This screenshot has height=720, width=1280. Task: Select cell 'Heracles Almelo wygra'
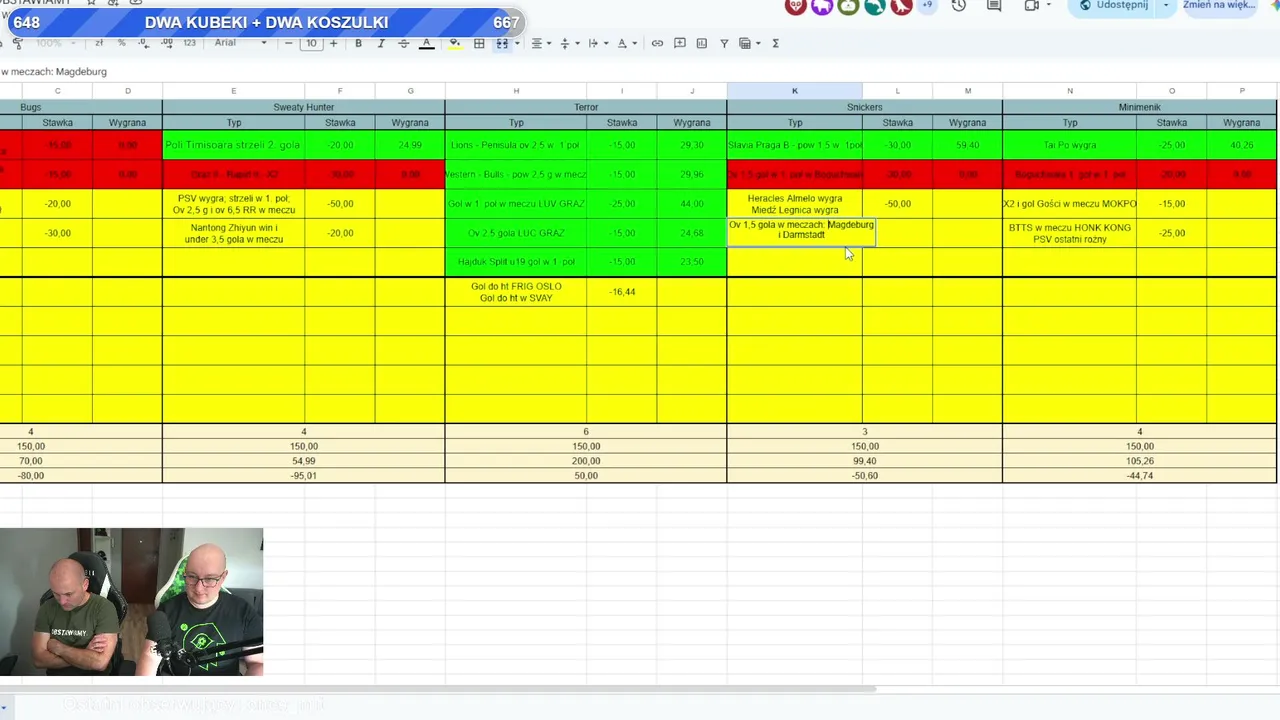(795, 204)
